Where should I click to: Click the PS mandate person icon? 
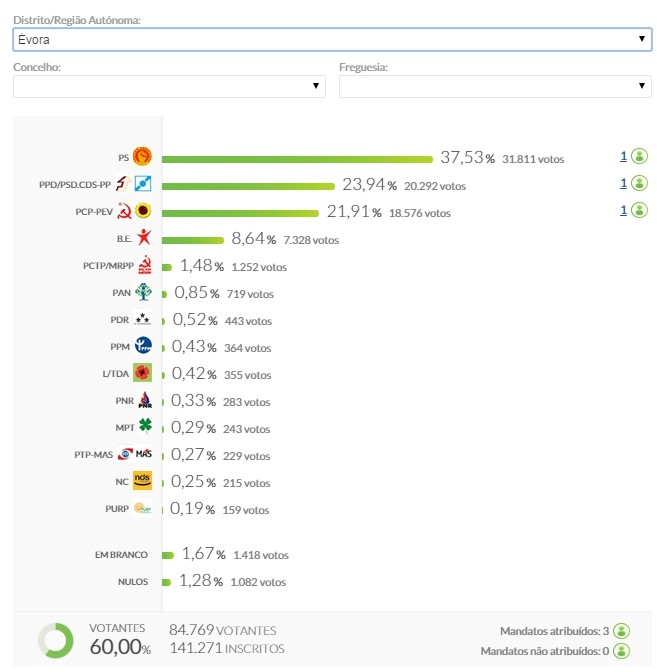click(x=639, y=156)
